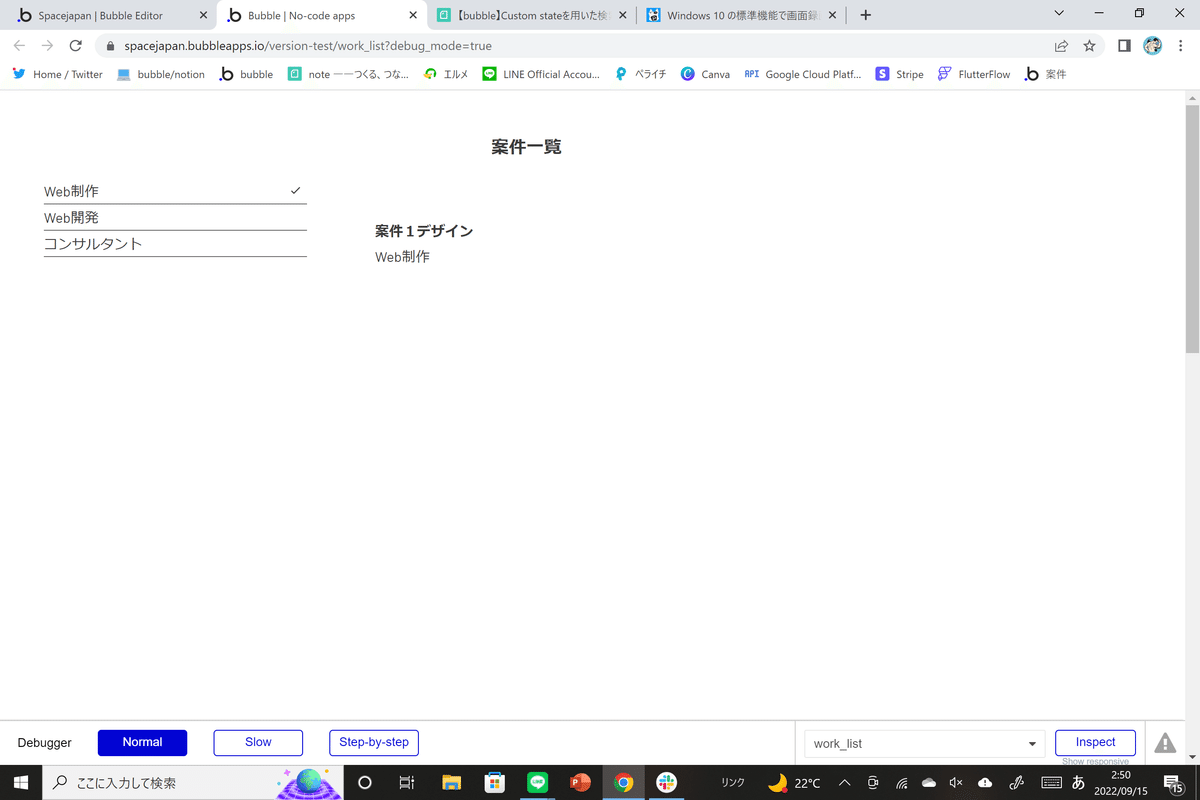Click the checkmark next to Web制作
The width and height of the screenshot is (1200, 800).
click(295, 190)
